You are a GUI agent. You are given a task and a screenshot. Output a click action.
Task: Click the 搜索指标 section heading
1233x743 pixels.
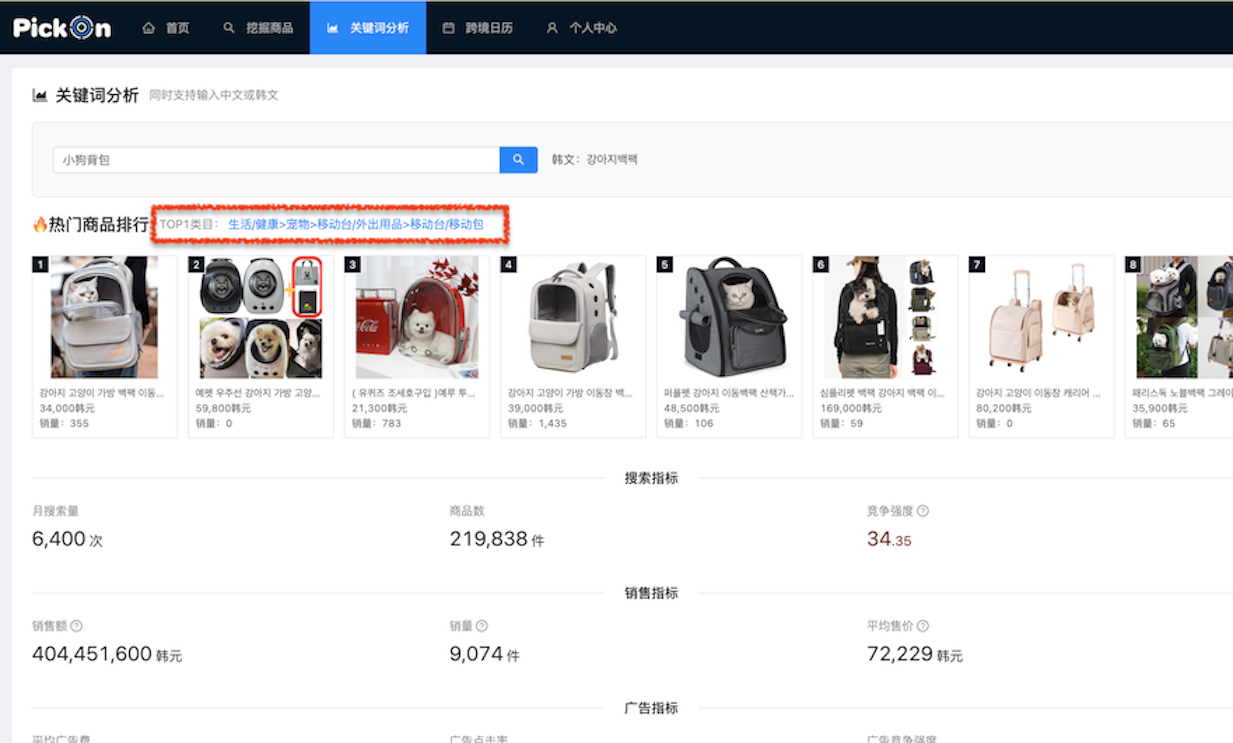(x=651, y=478)
